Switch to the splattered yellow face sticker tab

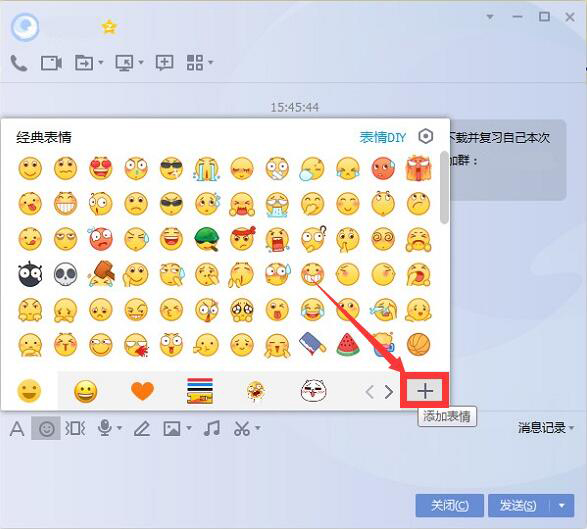(x=256, y=391)
